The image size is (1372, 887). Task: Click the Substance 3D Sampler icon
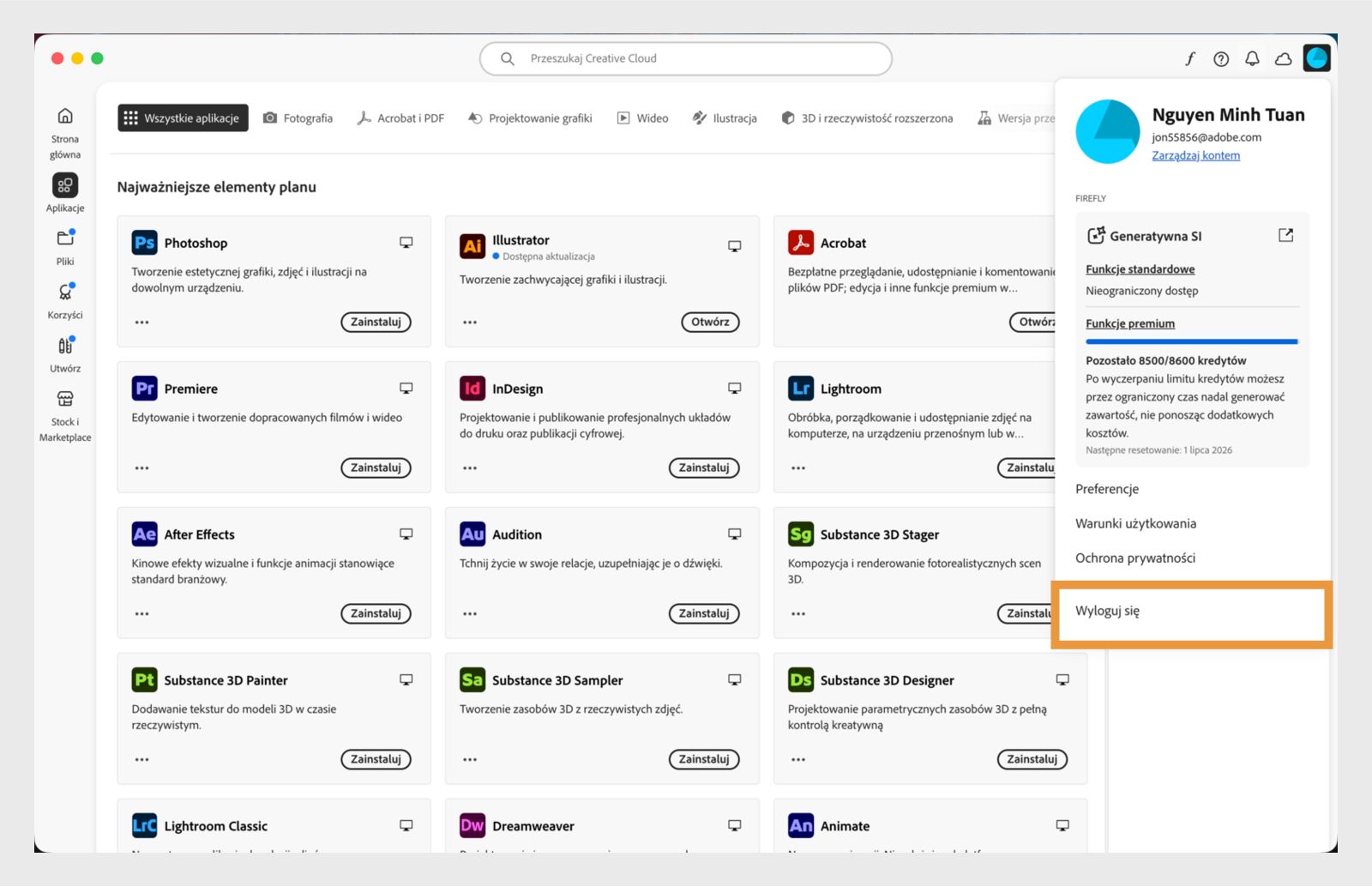coord(472,680)
